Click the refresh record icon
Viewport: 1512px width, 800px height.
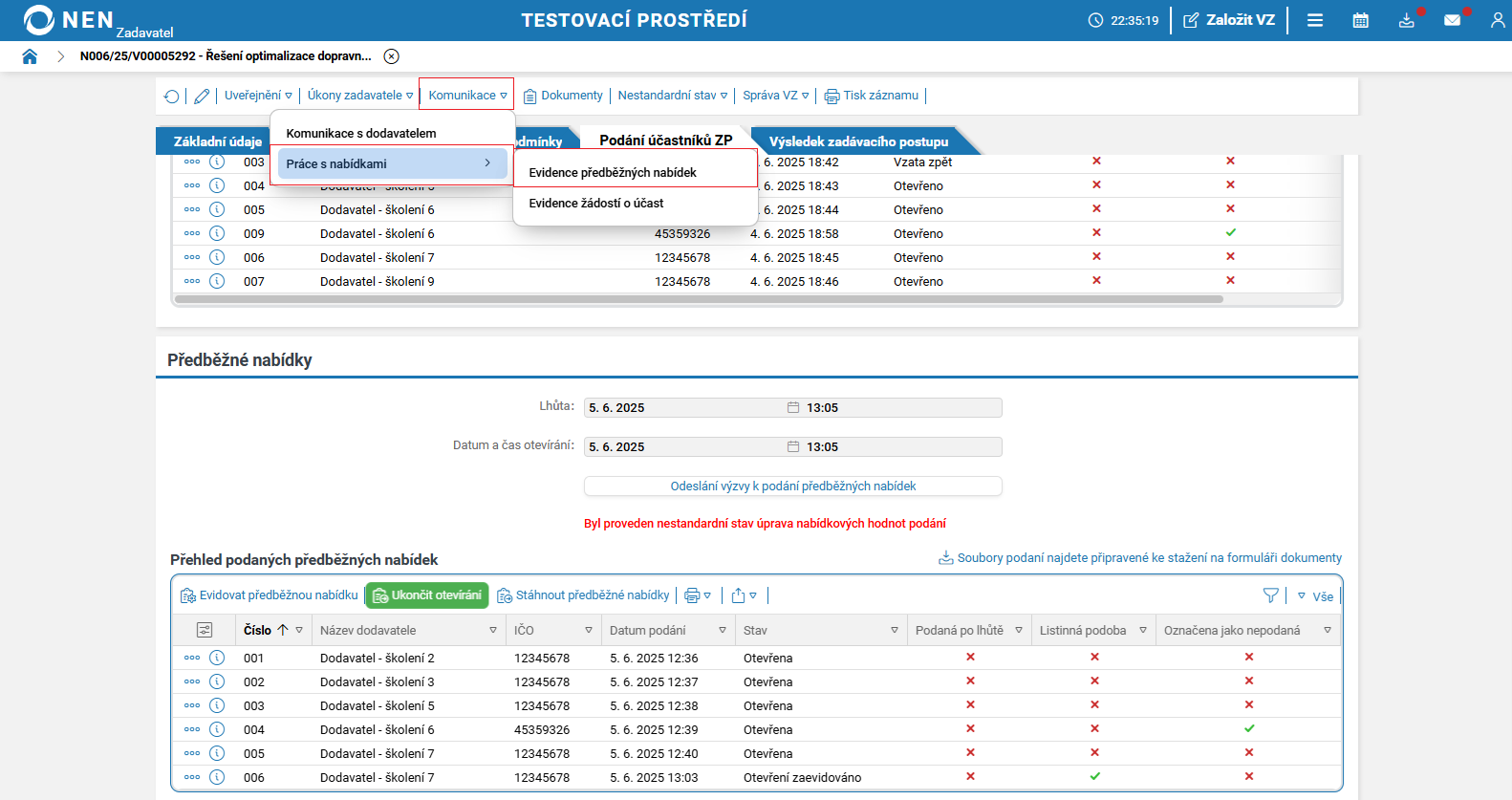[x=171, y=96]
